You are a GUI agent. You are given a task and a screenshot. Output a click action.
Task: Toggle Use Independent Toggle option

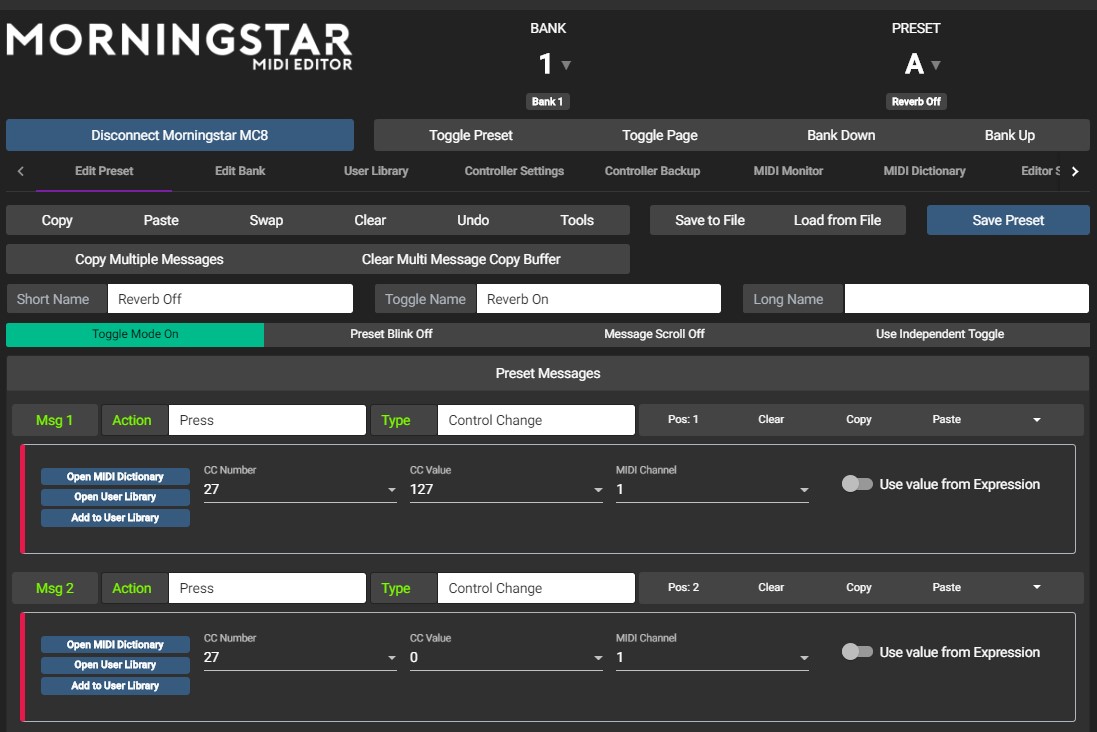coord(940,335)
